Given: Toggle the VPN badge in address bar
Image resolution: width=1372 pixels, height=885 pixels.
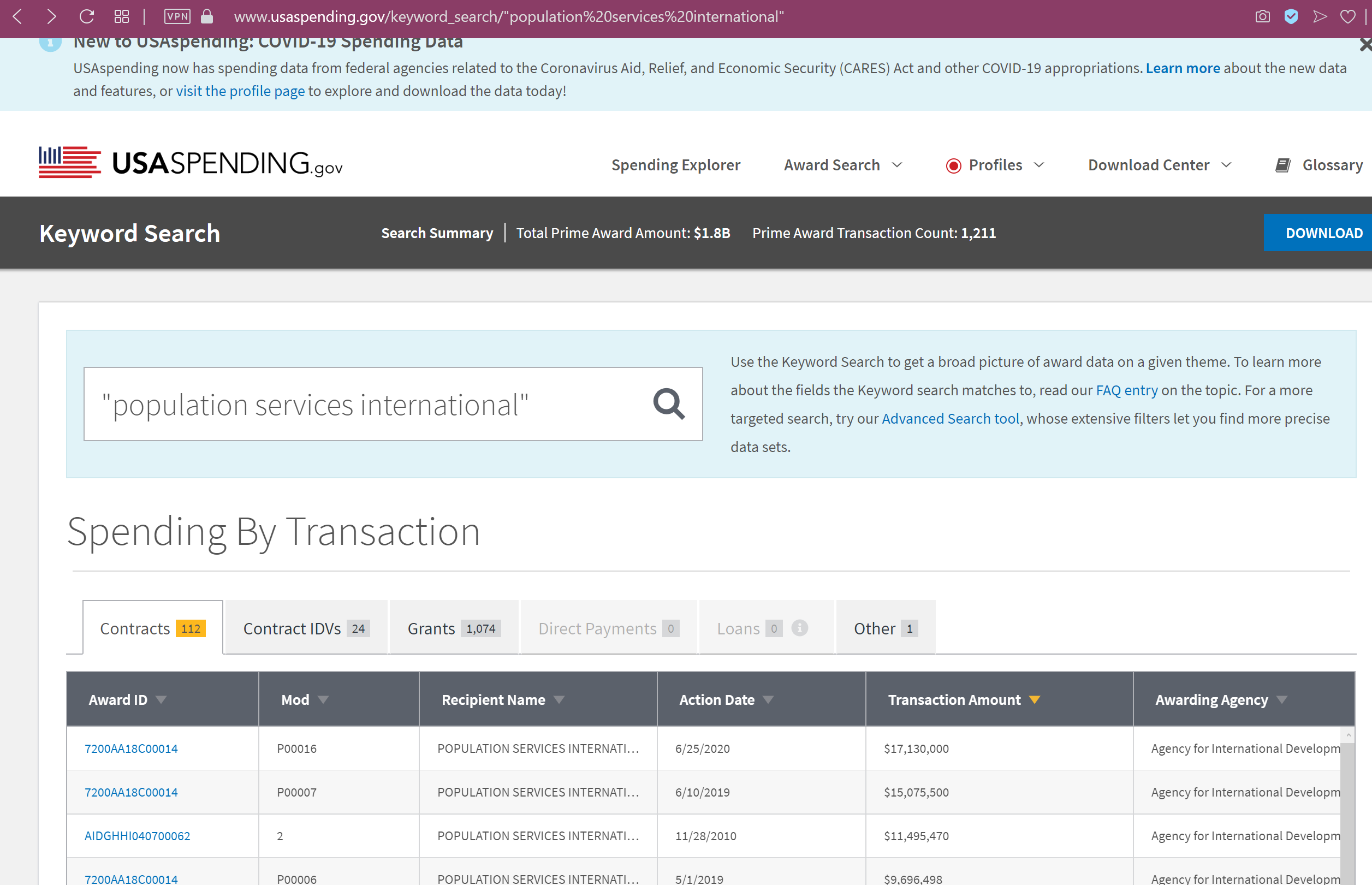Looking at the screenshot, I should (x=177, y=17).
